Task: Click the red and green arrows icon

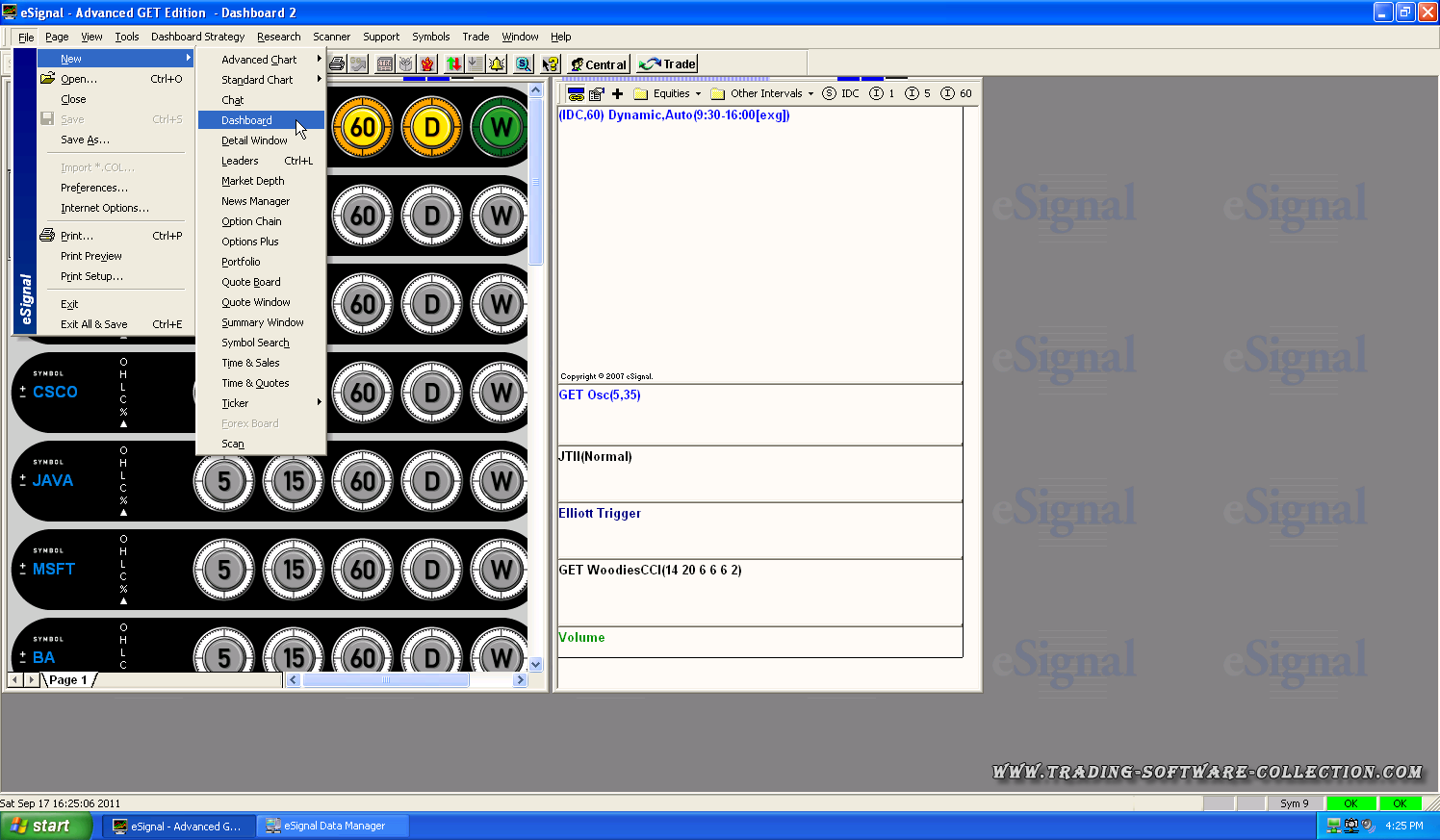Action: (x=453, y=64)
